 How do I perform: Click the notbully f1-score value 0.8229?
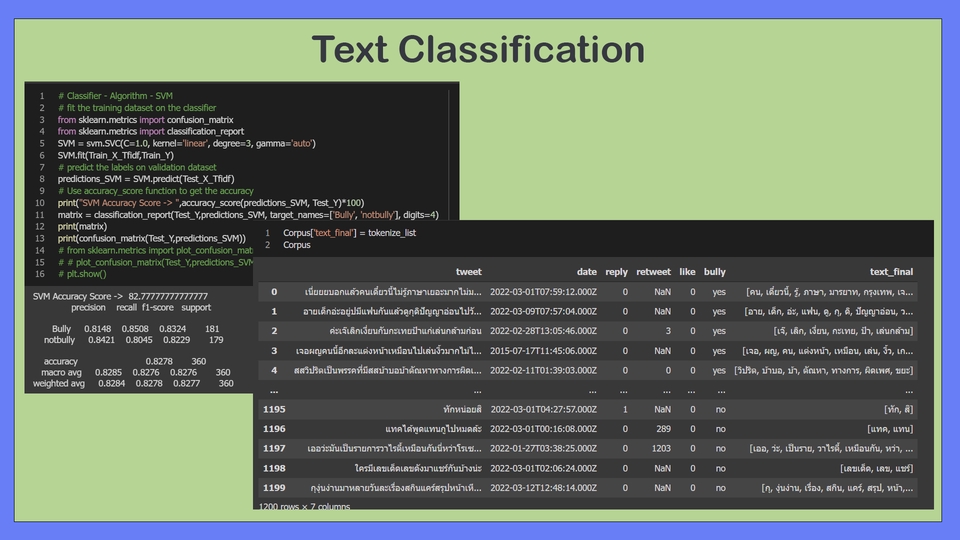176,340
